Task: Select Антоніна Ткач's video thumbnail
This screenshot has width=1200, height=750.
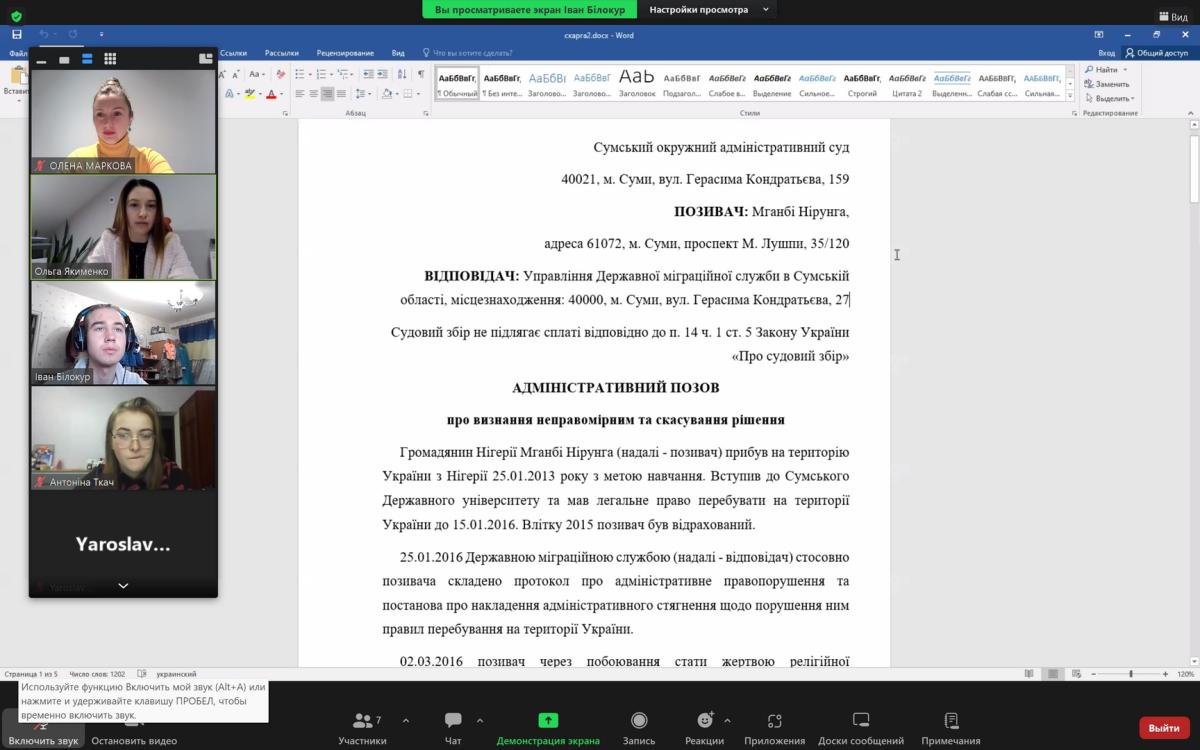Action: (x=123, y=438)
